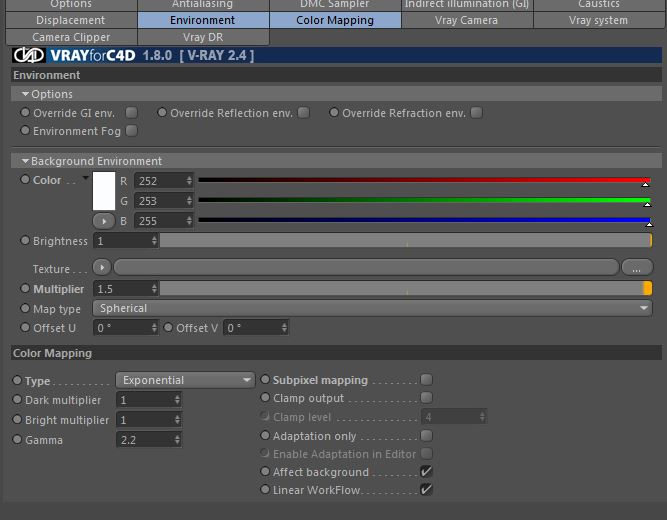
Task: Enable Override GI env. checkbox
Action: point(131,112)
